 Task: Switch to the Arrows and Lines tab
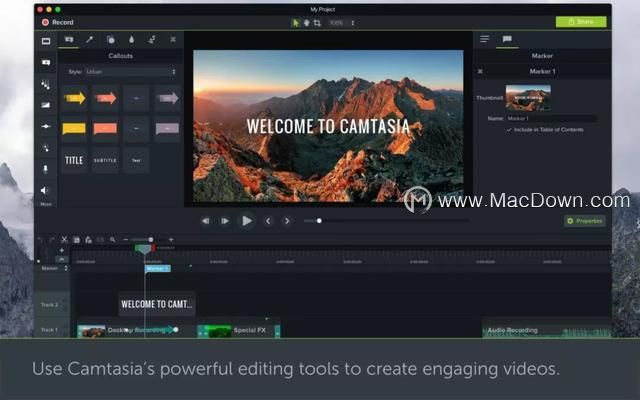[89, 40]
